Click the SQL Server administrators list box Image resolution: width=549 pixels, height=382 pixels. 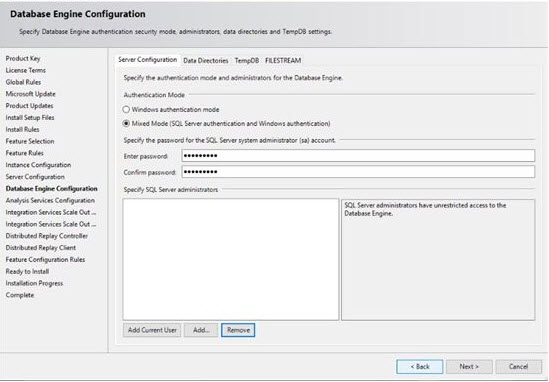click(x=231, y=259)
